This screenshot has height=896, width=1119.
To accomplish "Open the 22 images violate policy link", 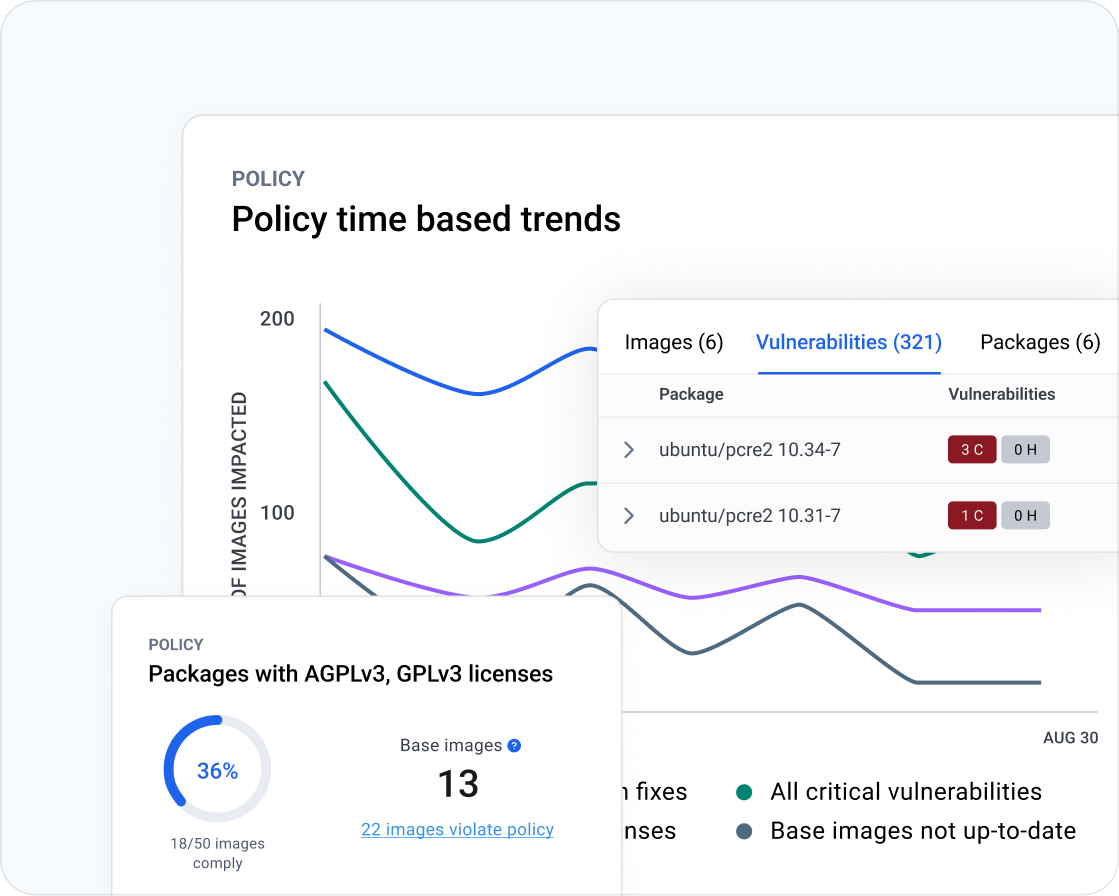I will click(x=457, y=829).
